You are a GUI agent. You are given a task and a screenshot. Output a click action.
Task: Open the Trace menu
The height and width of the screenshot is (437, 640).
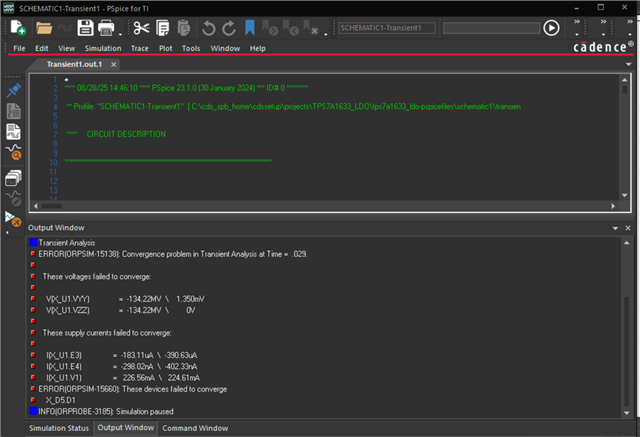pos(140,48)
